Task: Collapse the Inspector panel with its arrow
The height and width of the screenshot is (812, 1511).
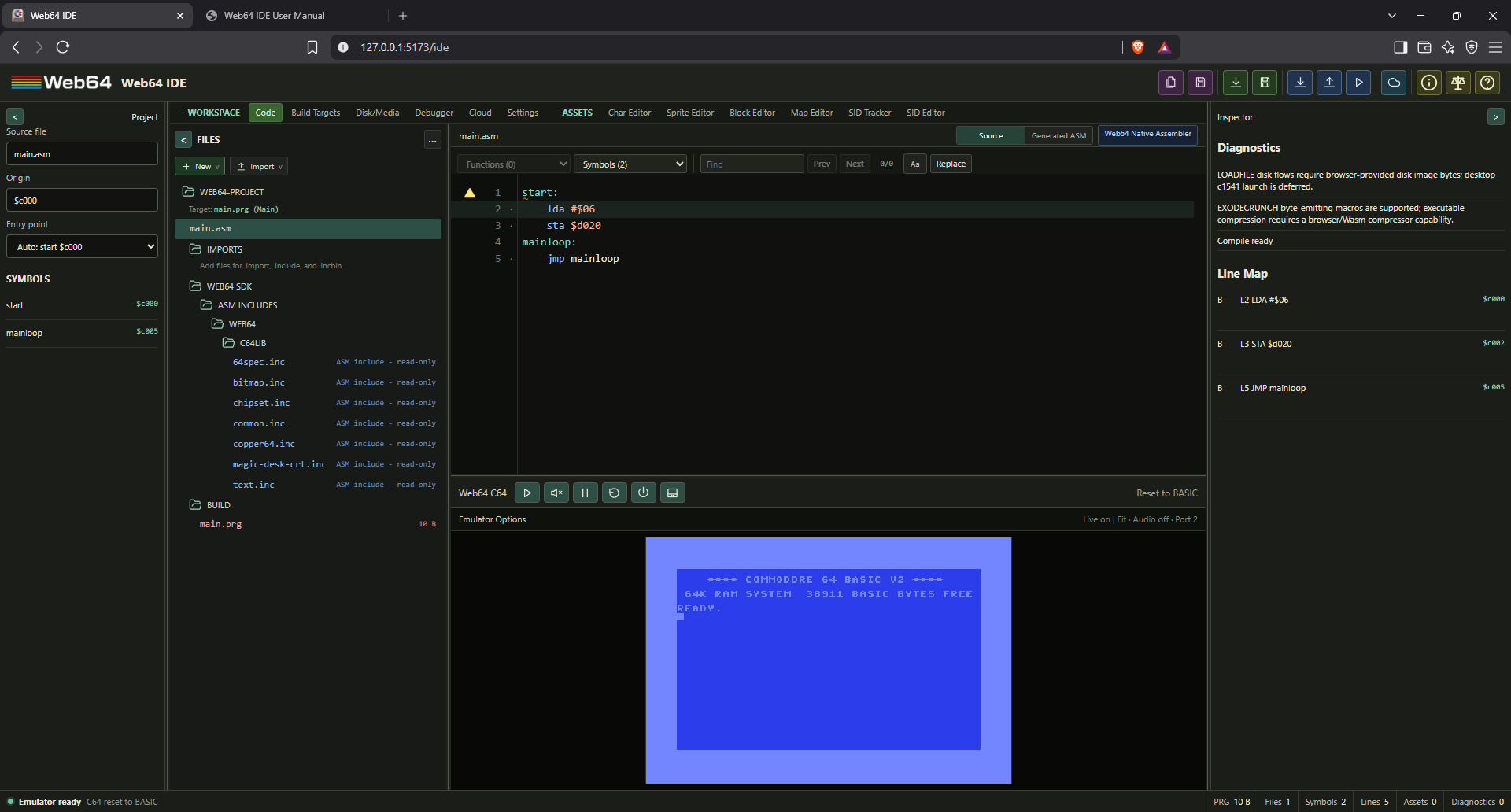Action: coord(1495,116)
